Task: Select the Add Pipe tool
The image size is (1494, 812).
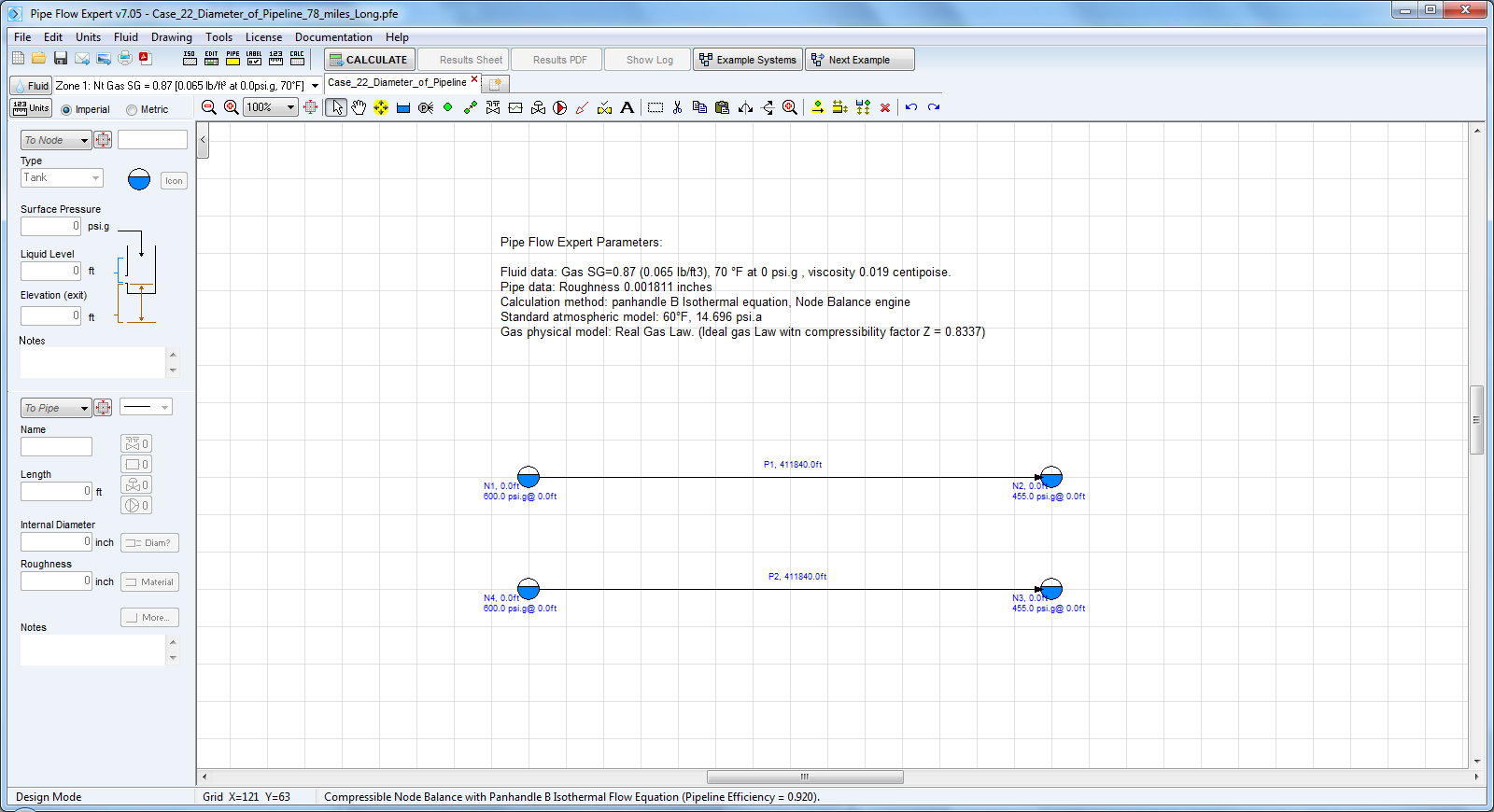Action: (471, 107)
